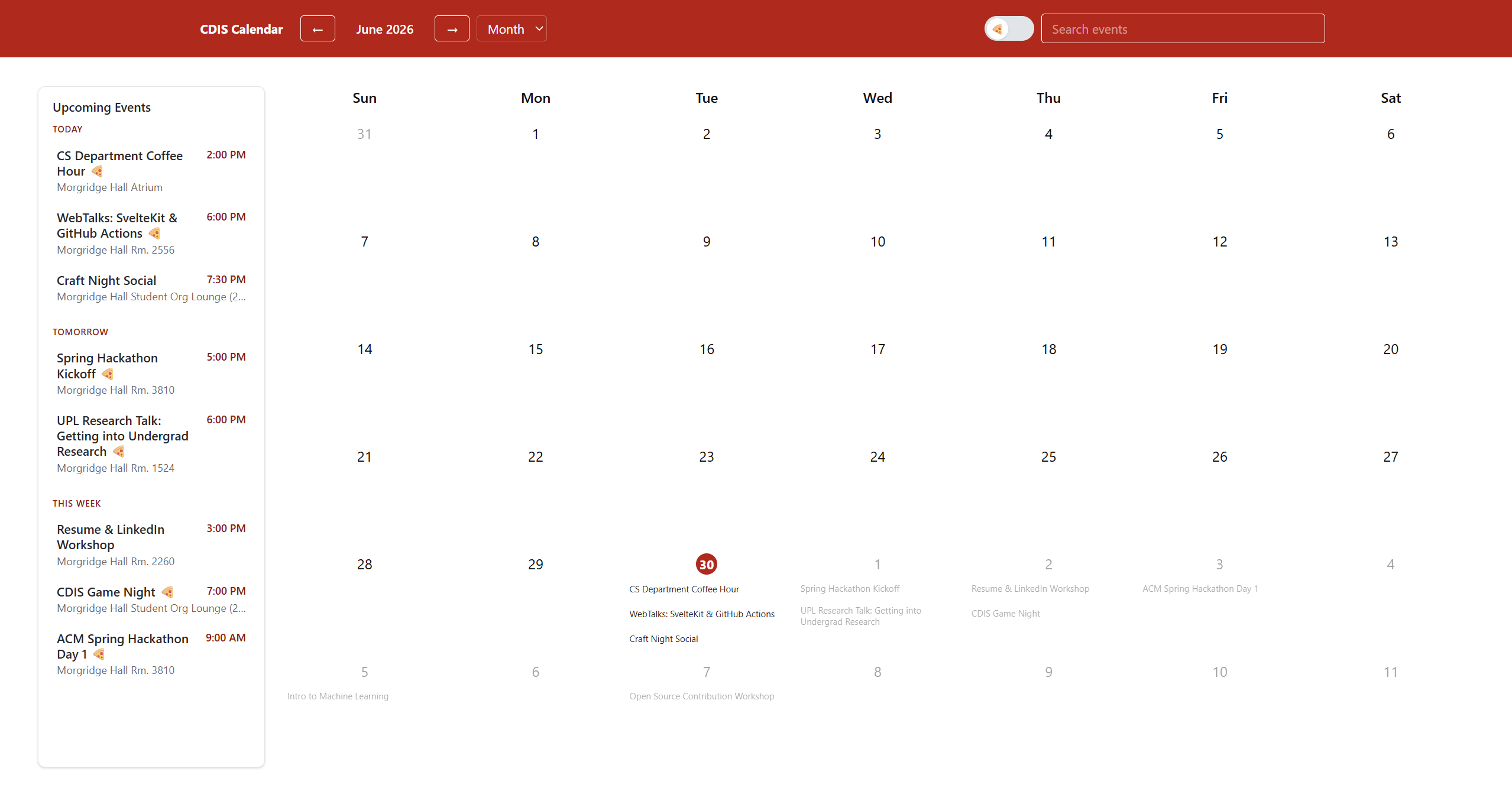1512x791 pixels.
Task: Select June 1 in the calendar
Action: [x=535, y=134]
